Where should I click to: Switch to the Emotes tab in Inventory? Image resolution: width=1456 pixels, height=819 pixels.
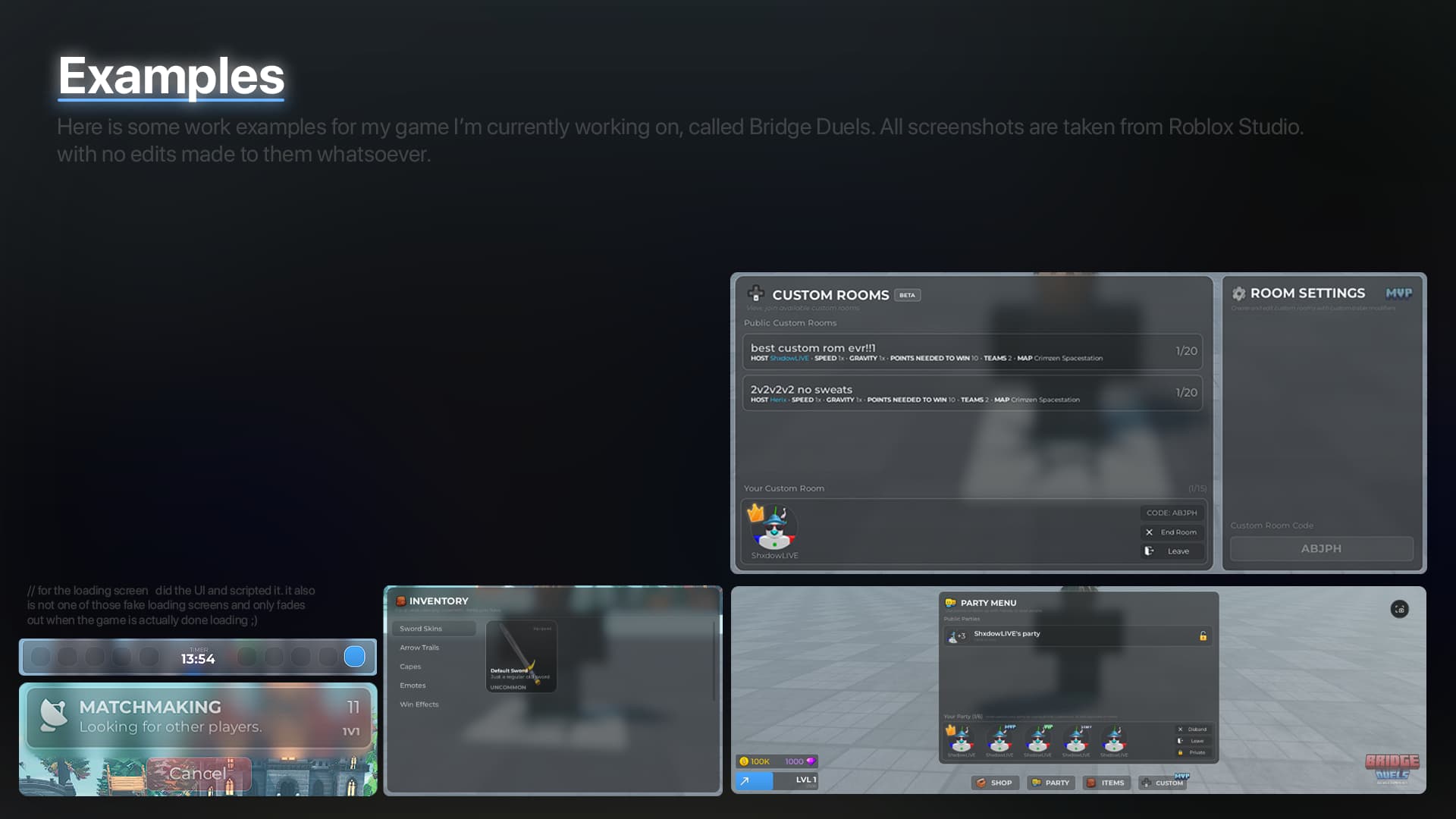(413, 685)
